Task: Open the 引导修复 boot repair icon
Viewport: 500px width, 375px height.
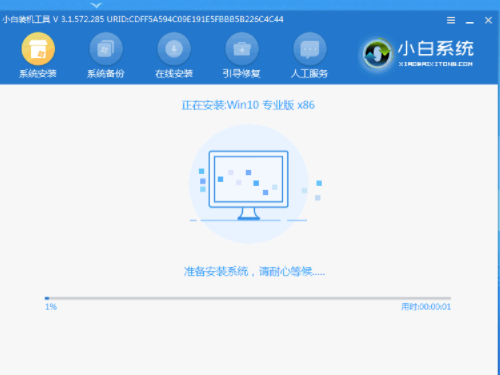Action: click(x=242, y=49)
